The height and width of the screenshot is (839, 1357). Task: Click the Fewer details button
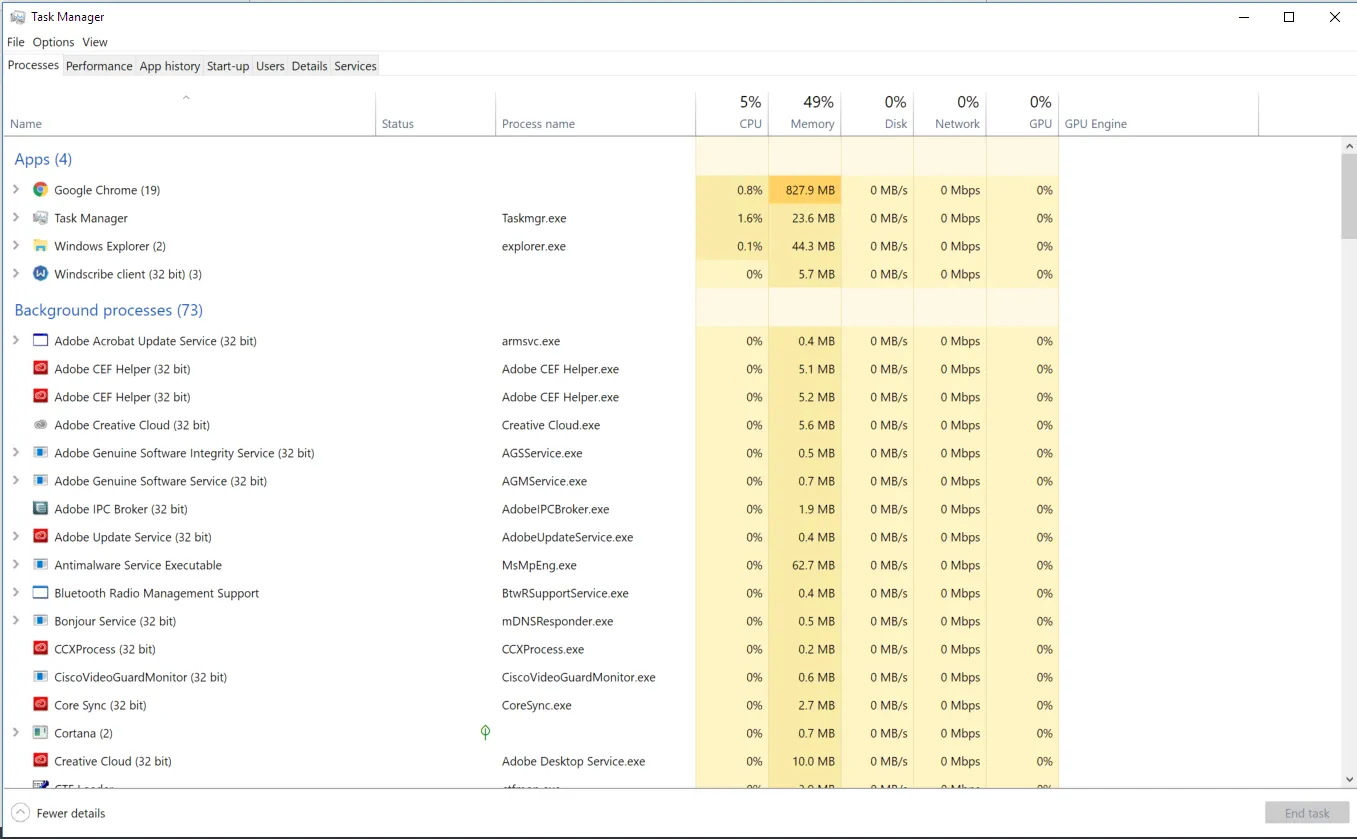point(58,813)
